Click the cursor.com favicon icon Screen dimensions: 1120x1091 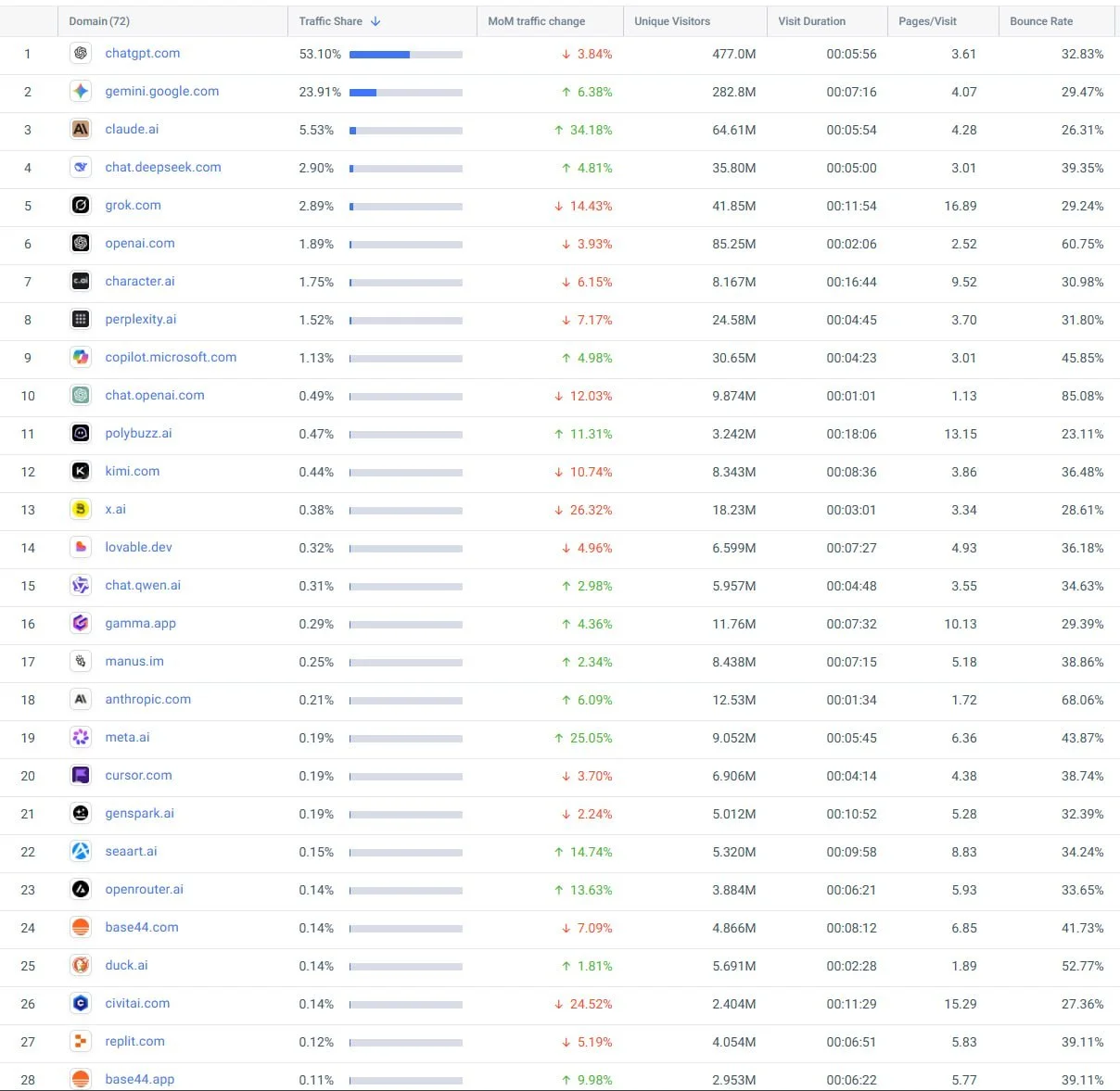pyautogui.click(x=81, y=776)
